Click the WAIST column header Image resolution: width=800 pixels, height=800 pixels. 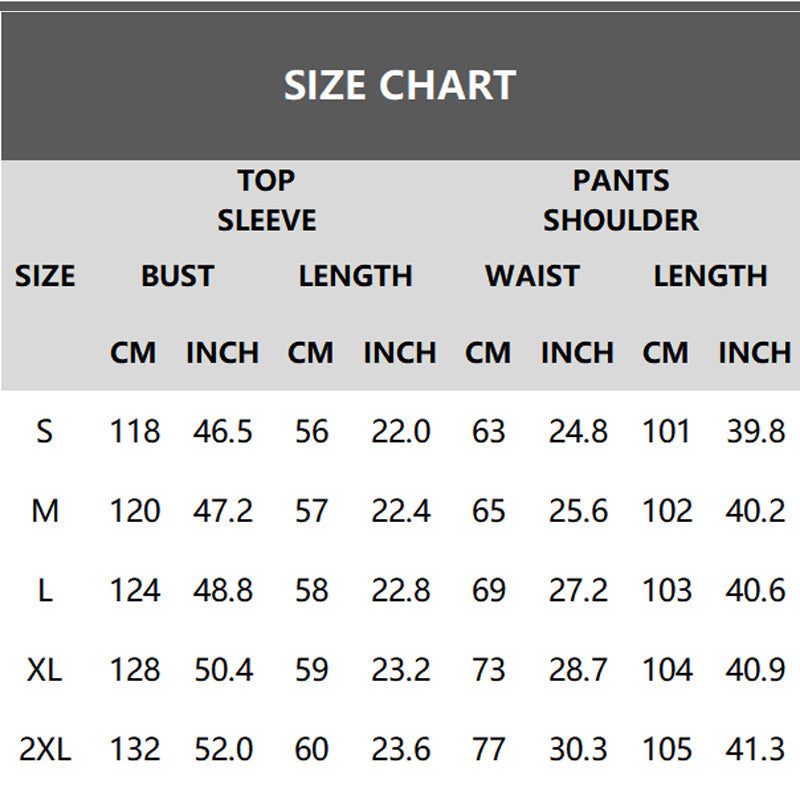point(532,276)
